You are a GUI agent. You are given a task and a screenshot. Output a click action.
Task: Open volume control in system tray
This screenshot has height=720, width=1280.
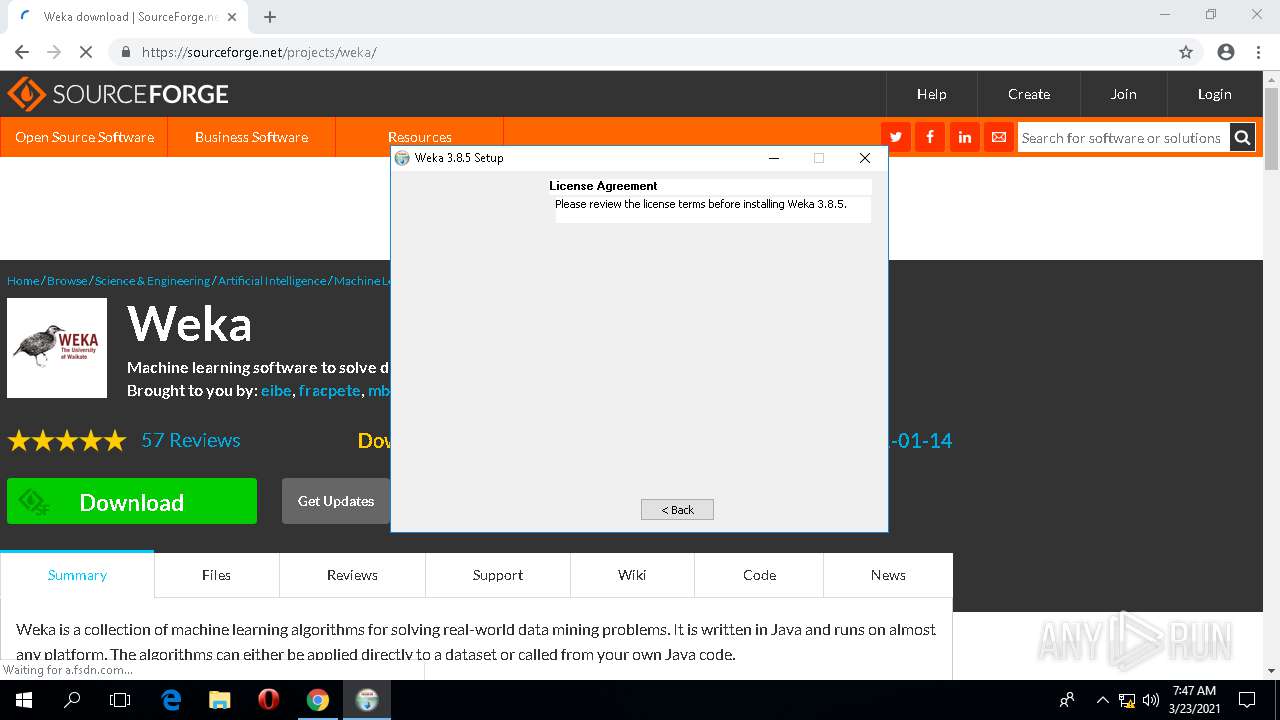point(1151,700)
